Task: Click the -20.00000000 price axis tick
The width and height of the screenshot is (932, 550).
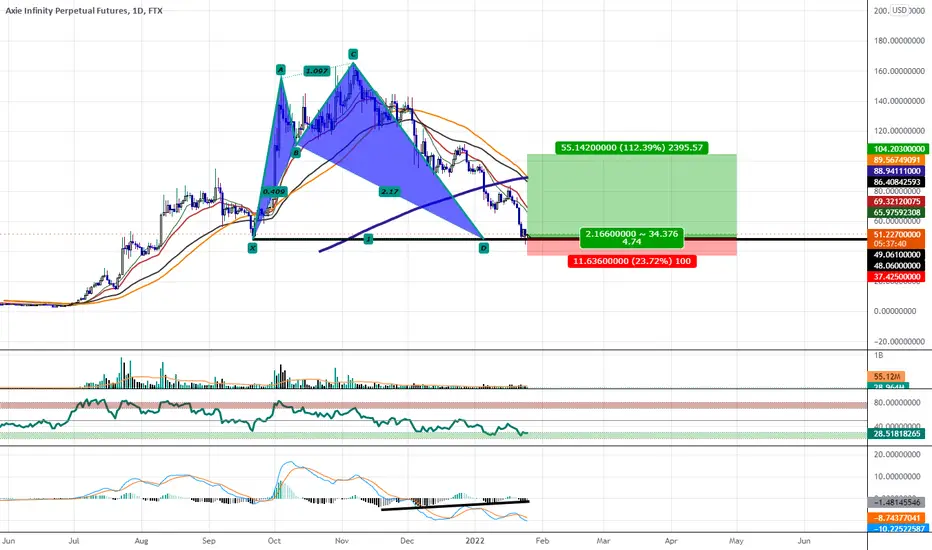Action: [x=899, y=341]
